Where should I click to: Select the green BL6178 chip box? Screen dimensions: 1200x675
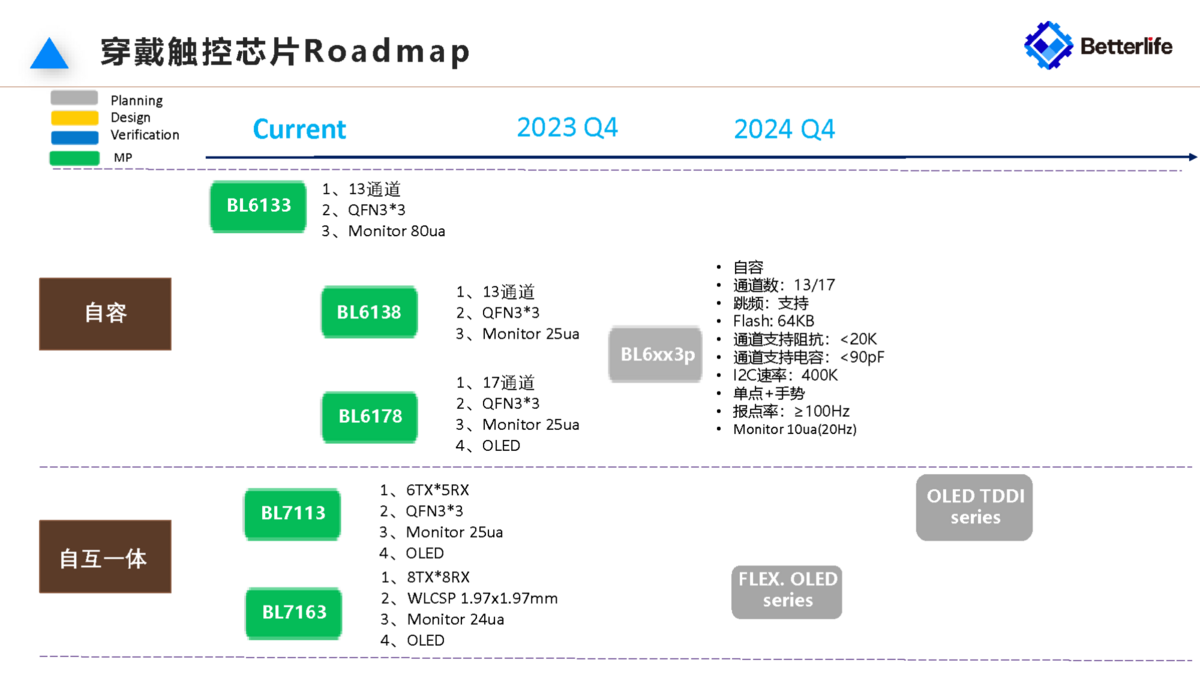point(369,416)
